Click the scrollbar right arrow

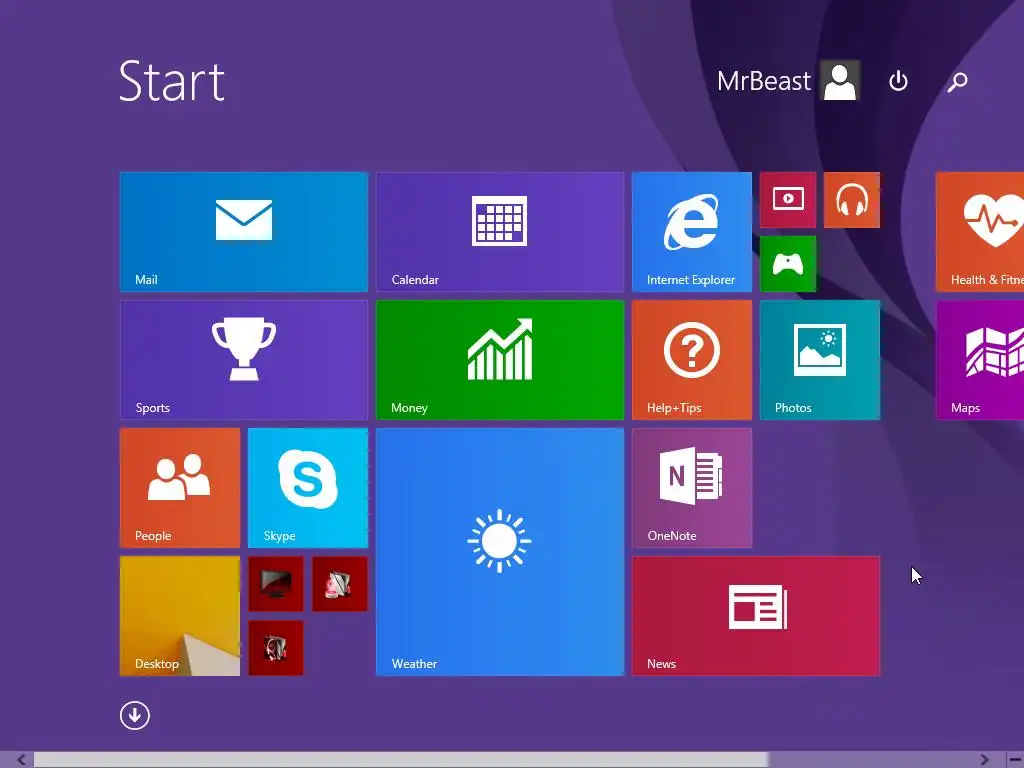point(984,760)
